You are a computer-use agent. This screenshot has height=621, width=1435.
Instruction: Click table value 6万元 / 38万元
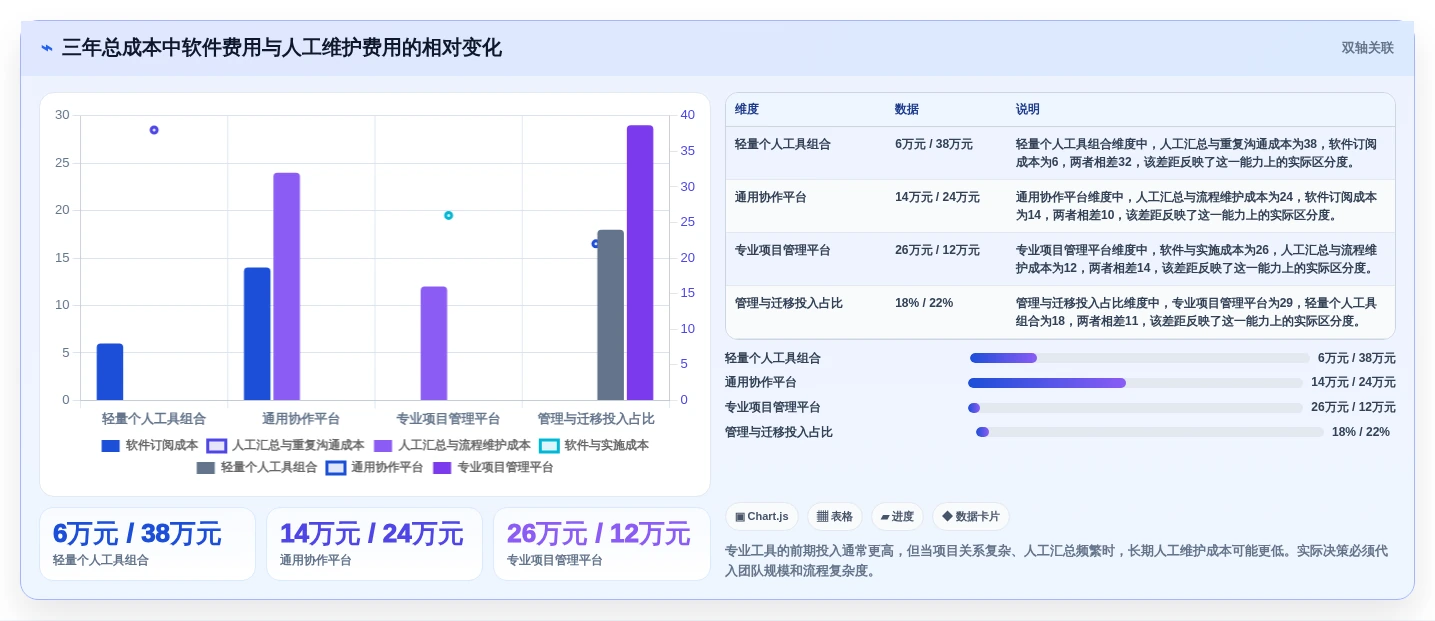[934, 144]
